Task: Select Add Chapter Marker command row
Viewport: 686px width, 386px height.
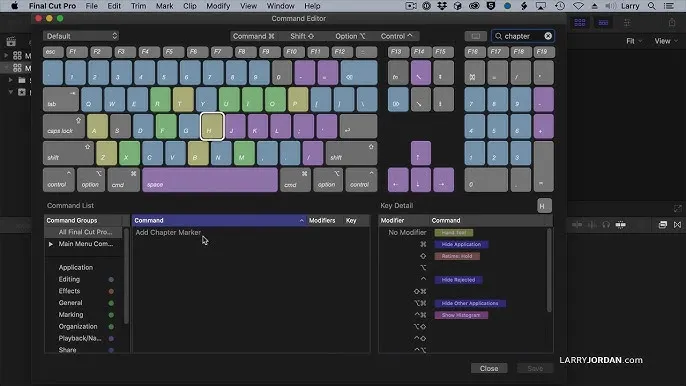Action: tap(251, 232)
